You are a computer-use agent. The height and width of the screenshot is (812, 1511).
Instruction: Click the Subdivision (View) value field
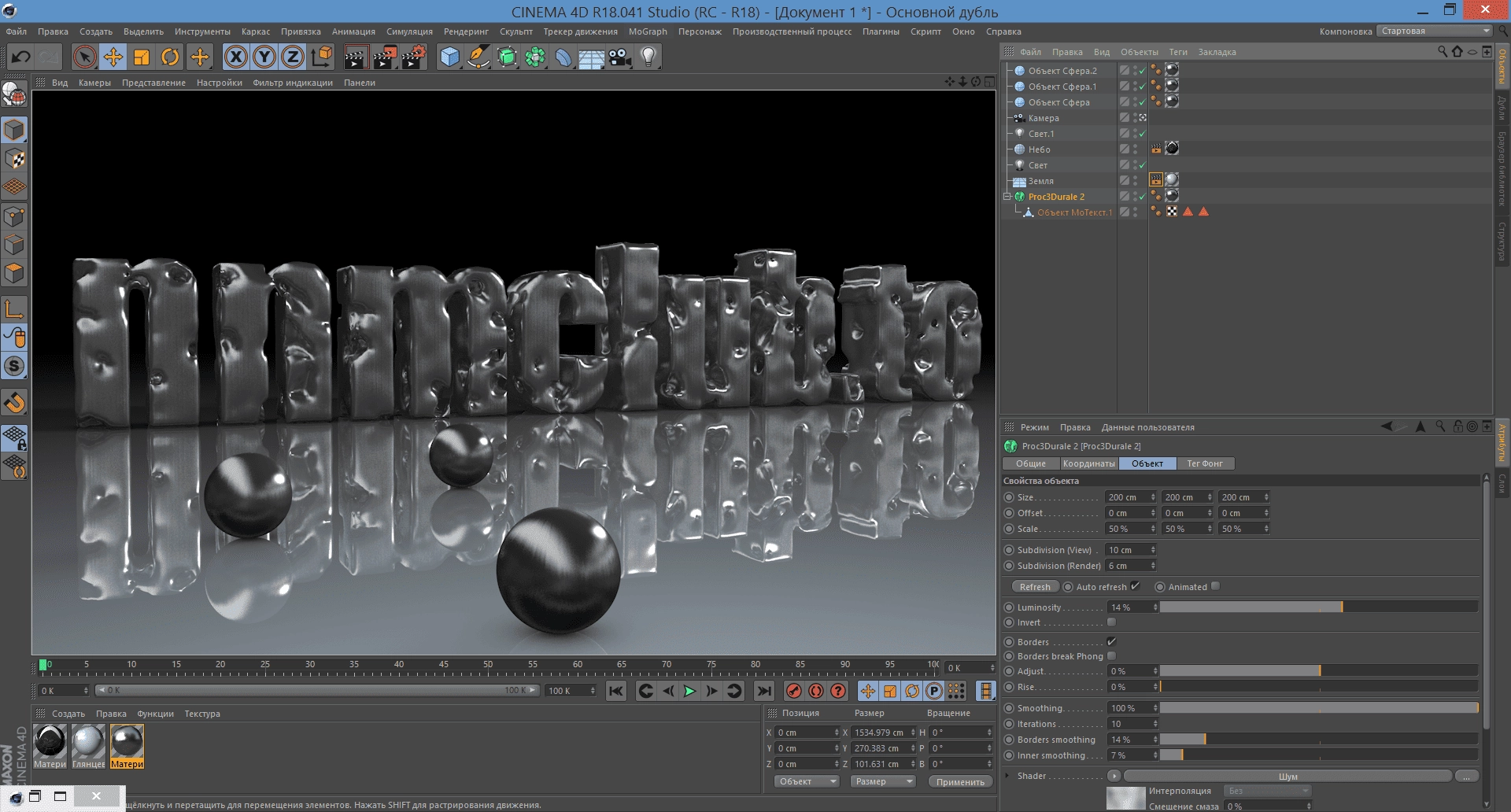point(1132,550)
